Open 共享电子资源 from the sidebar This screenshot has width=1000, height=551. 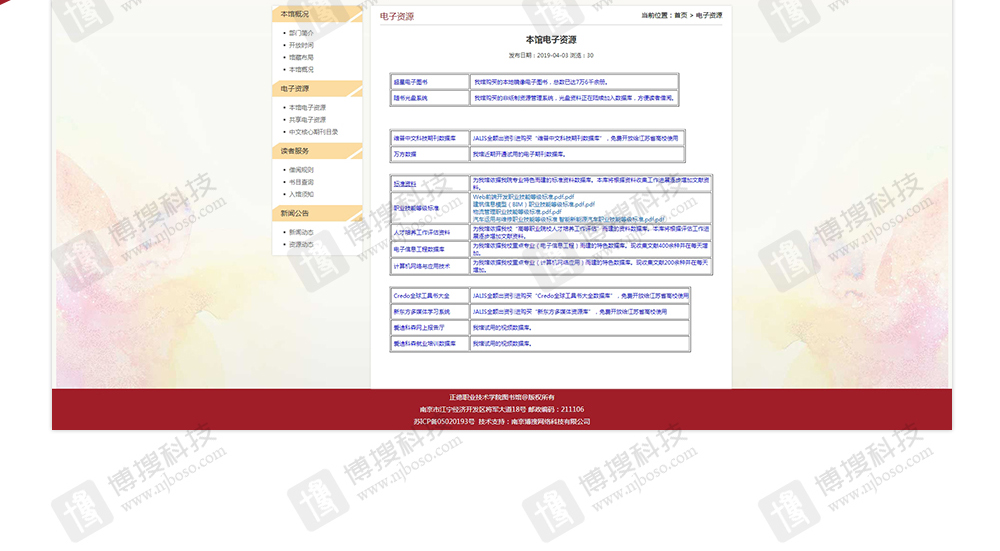[307, 119]
